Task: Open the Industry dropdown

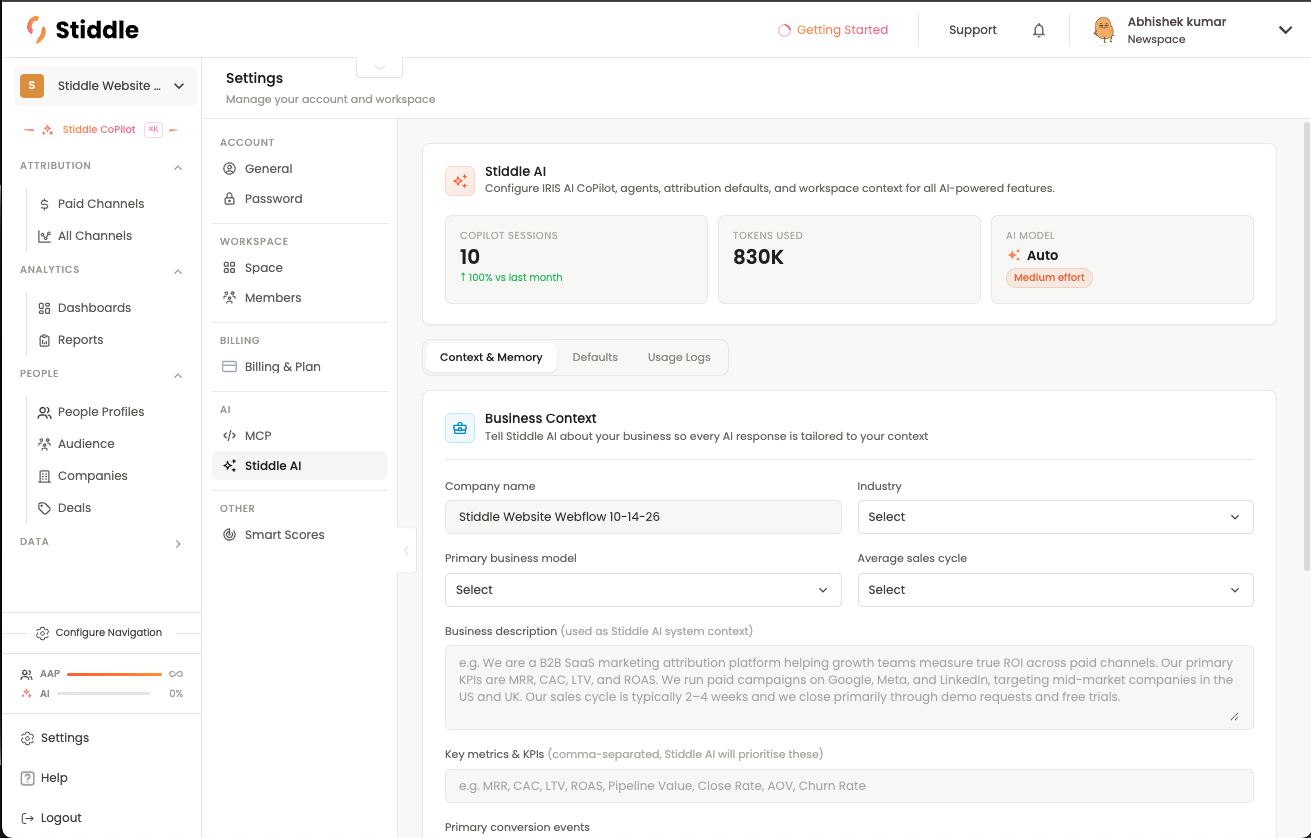Action: pos(1055,517)
